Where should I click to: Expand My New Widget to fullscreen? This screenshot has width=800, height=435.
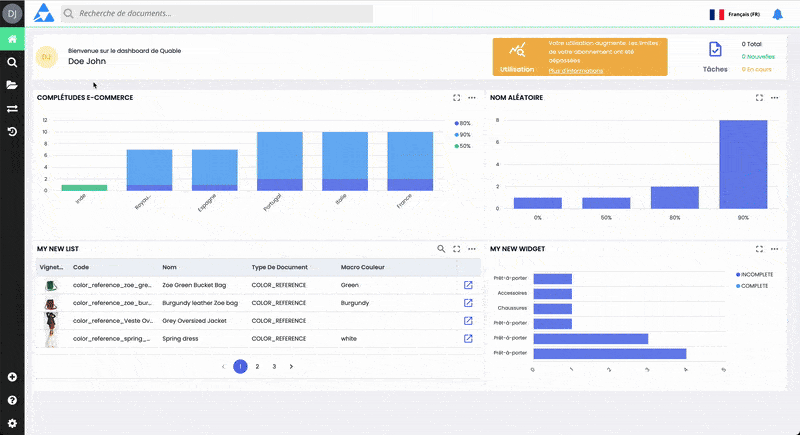point(759,249)
